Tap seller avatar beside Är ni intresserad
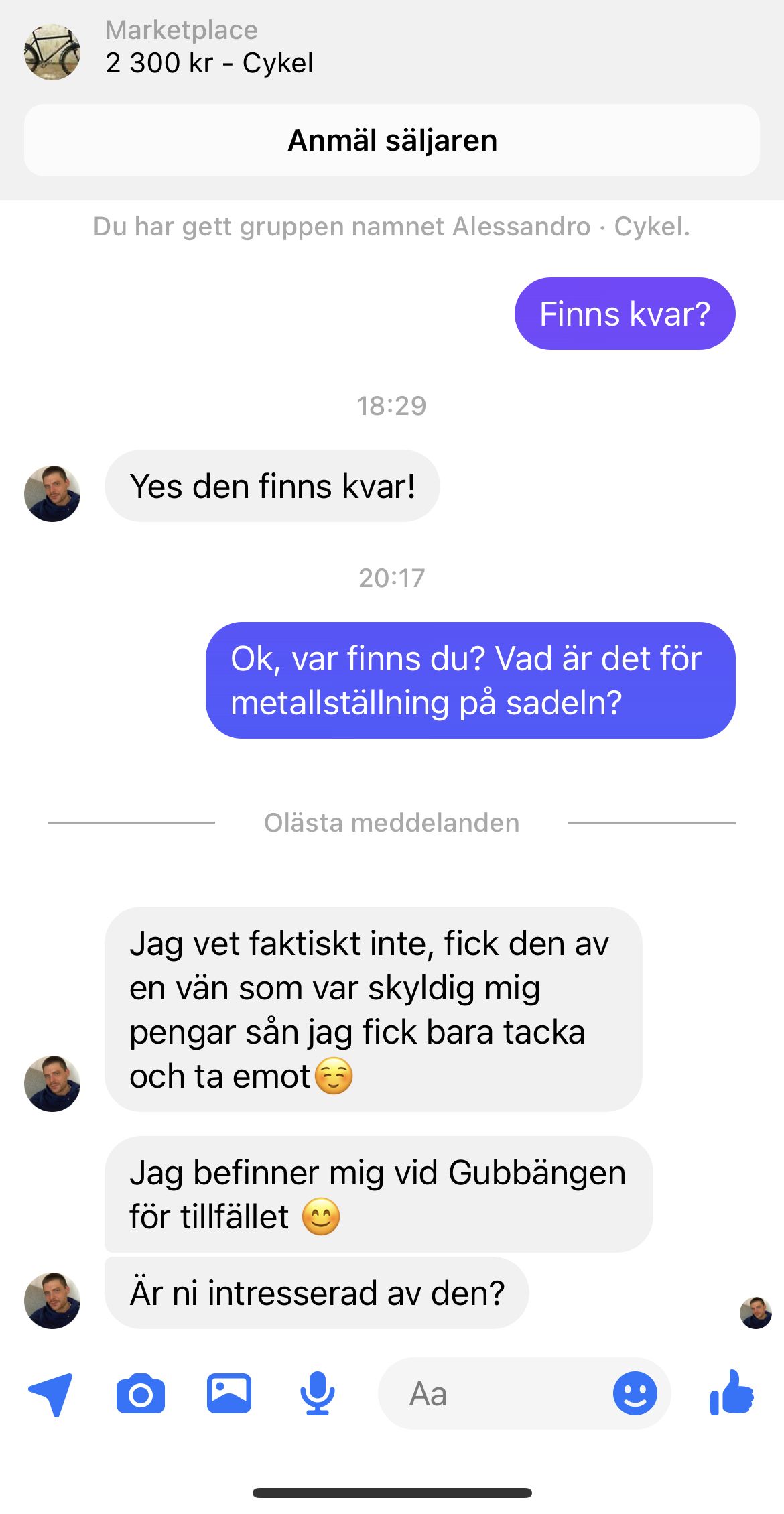 pyautogui.click(x=52, y=1301)
